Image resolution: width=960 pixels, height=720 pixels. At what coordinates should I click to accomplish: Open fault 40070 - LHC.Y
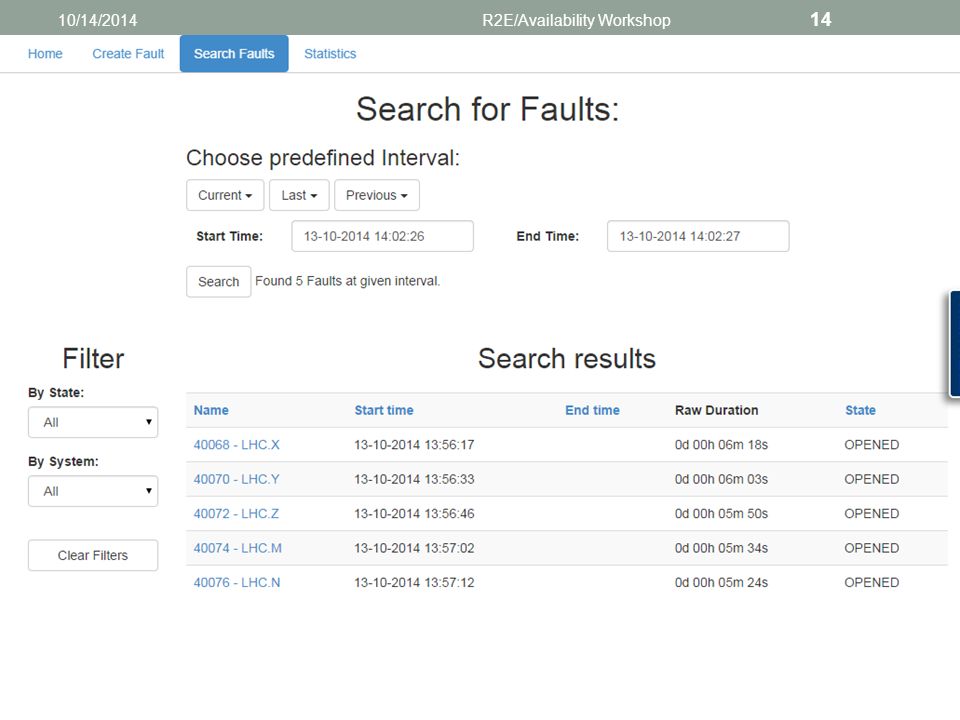[x=236, y=479]
